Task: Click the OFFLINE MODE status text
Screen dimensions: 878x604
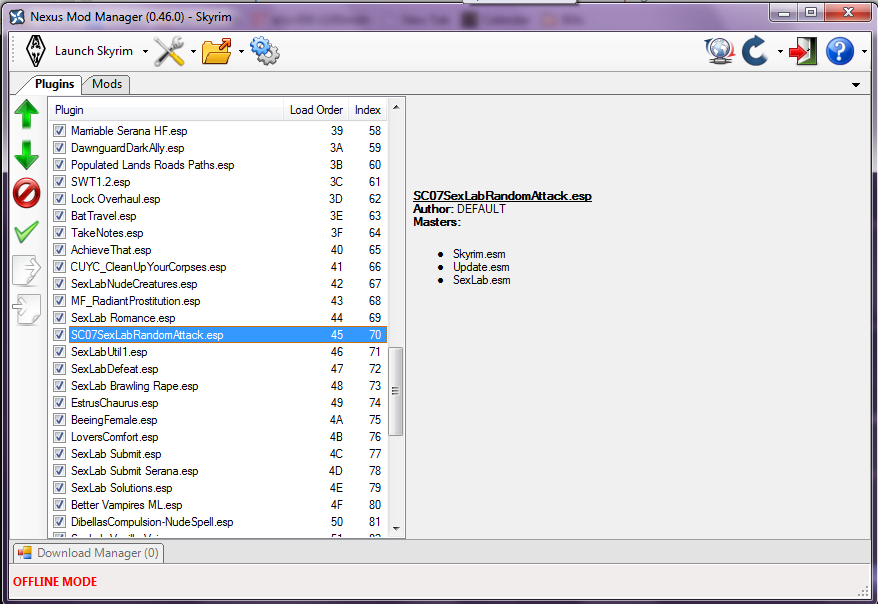Action: point(55,582)
